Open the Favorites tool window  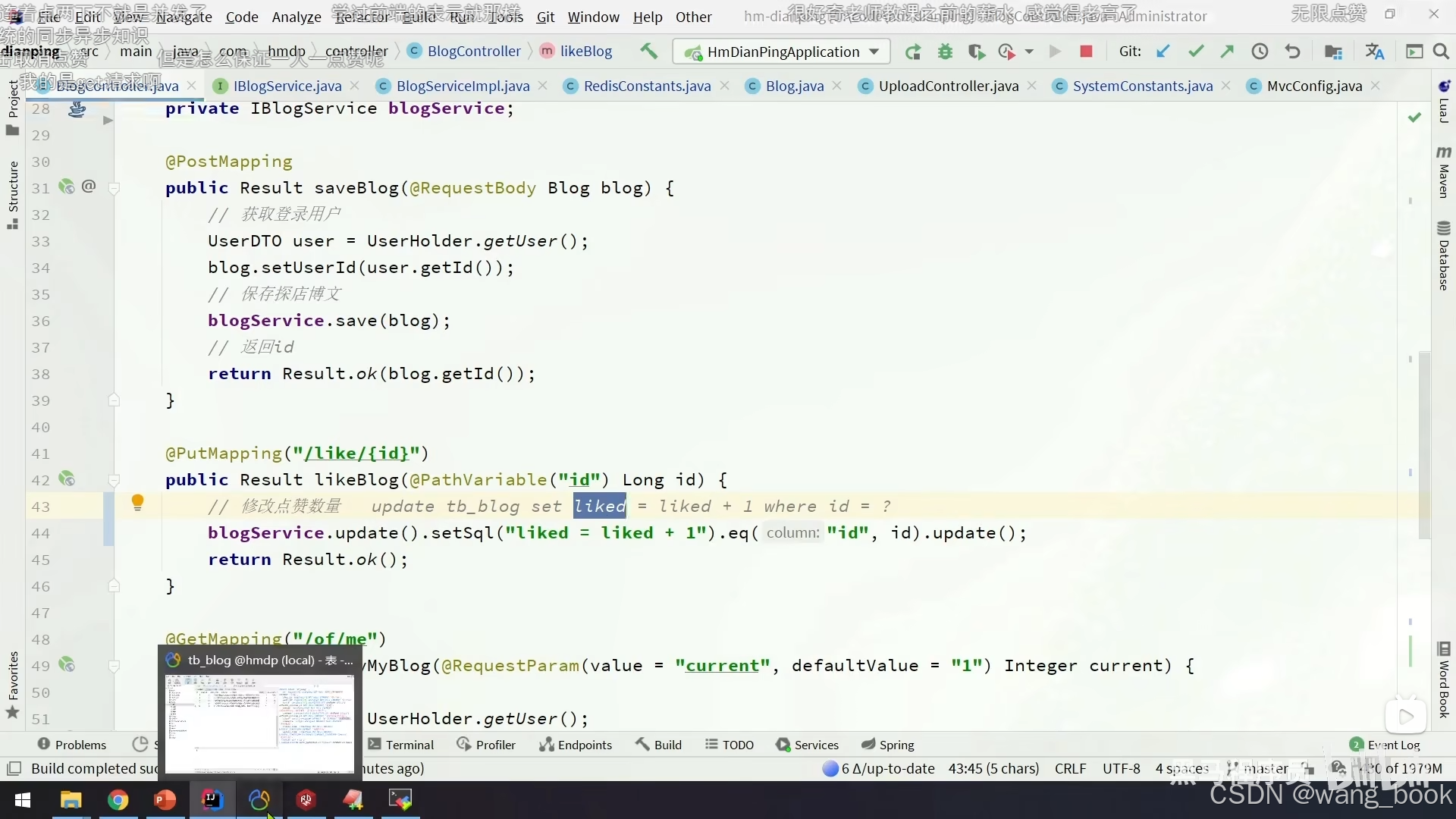[x=12, y=685]
